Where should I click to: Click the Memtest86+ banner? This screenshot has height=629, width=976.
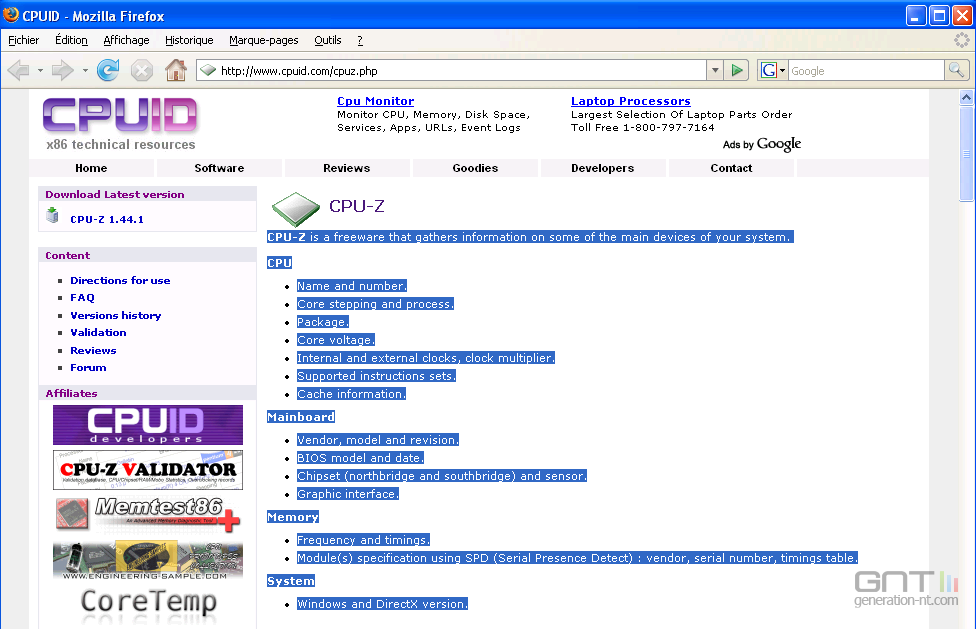point(148,515)
